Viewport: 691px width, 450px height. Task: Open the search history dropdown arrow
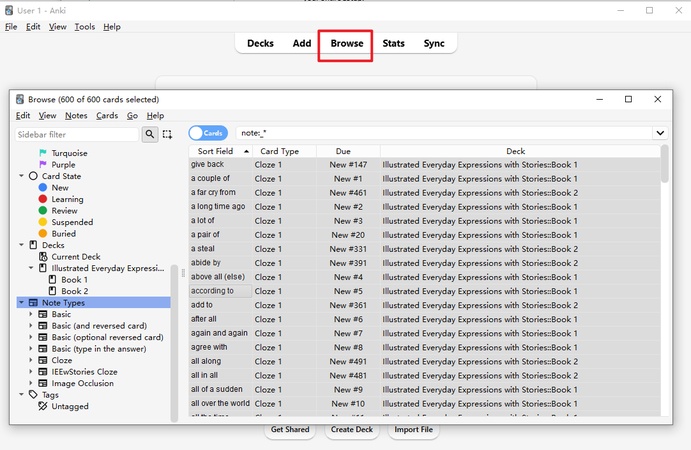[660, 133]
